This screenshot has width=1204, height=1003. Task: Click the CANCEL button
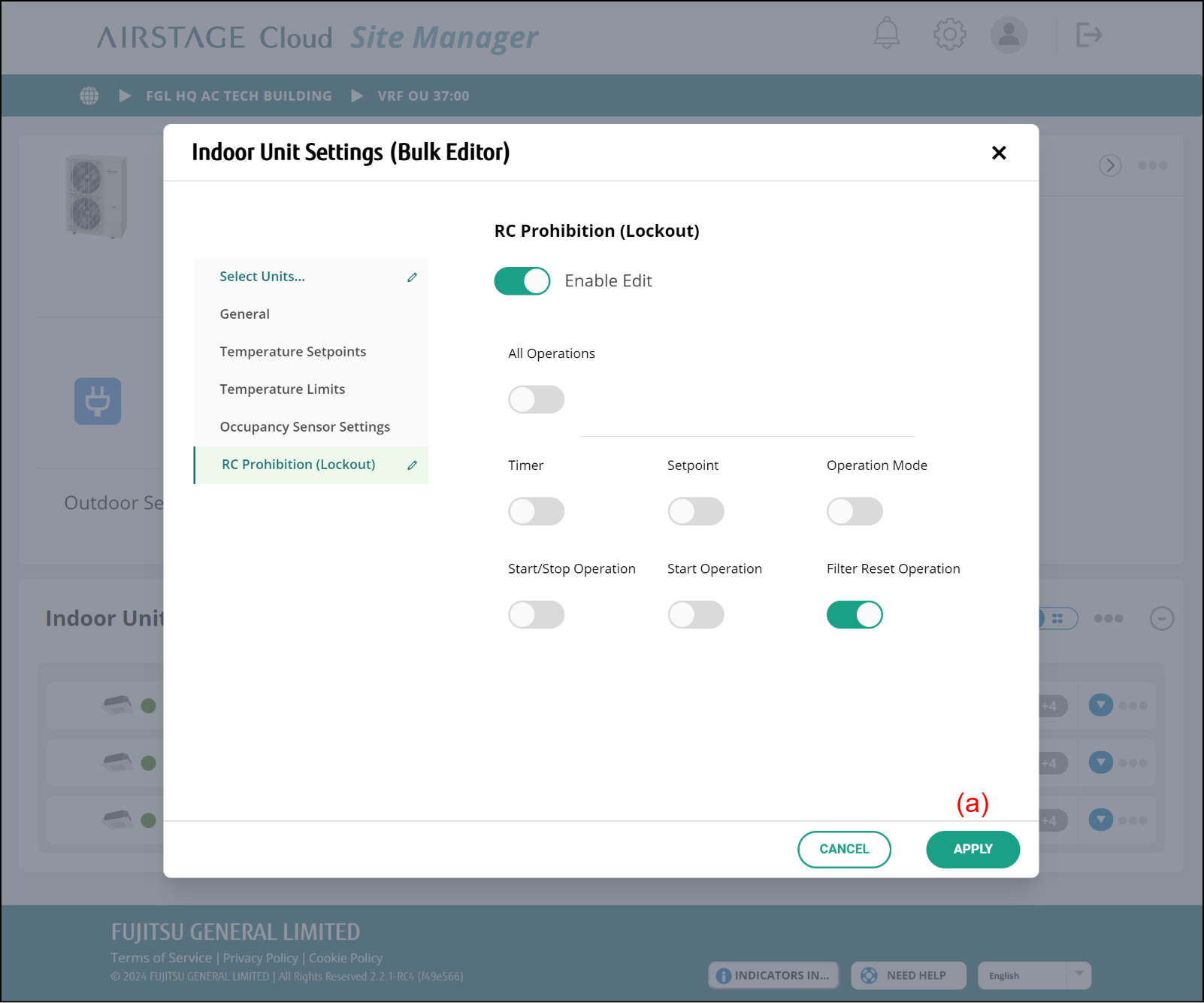(x=844, y=849)
